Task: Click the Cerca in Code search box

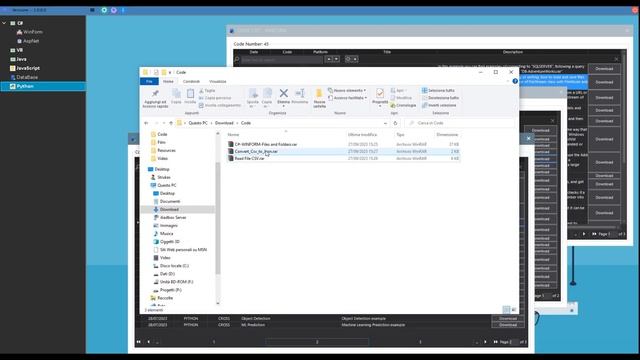Action: tap(459, 123)
